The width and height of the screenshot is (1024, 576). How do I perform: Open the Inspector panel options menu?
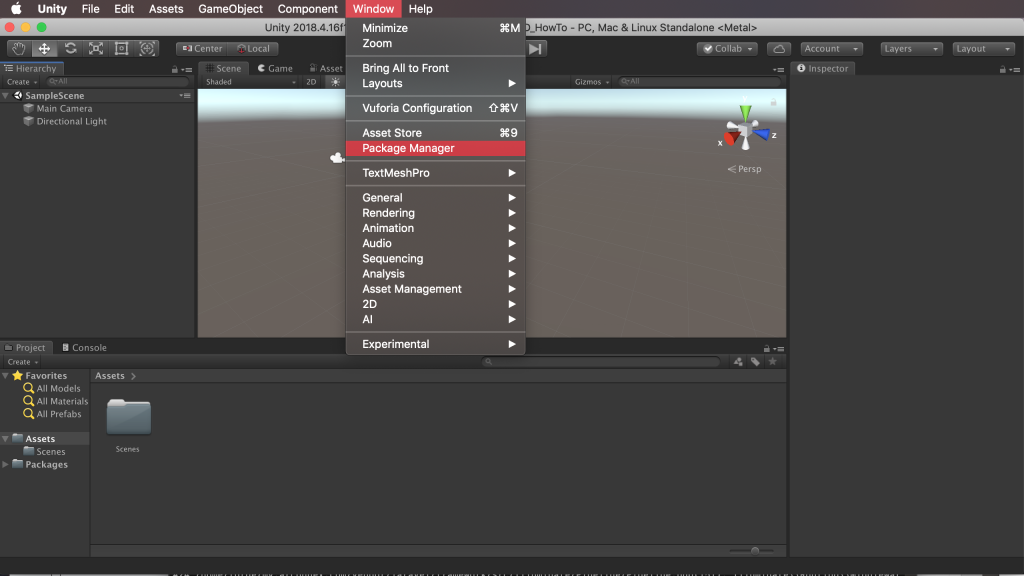[x=1015, y=69]
